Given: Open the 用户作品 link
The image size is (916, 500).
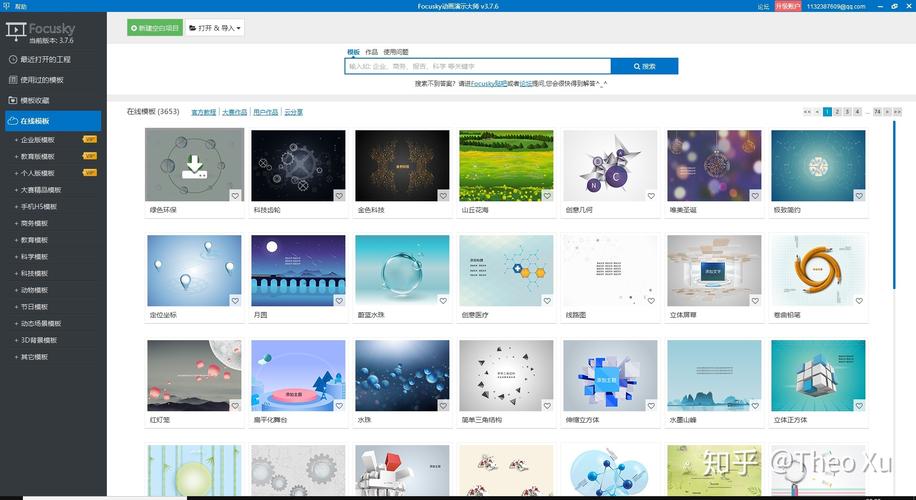Looking at the screenshot, I should tap(265, 112).
